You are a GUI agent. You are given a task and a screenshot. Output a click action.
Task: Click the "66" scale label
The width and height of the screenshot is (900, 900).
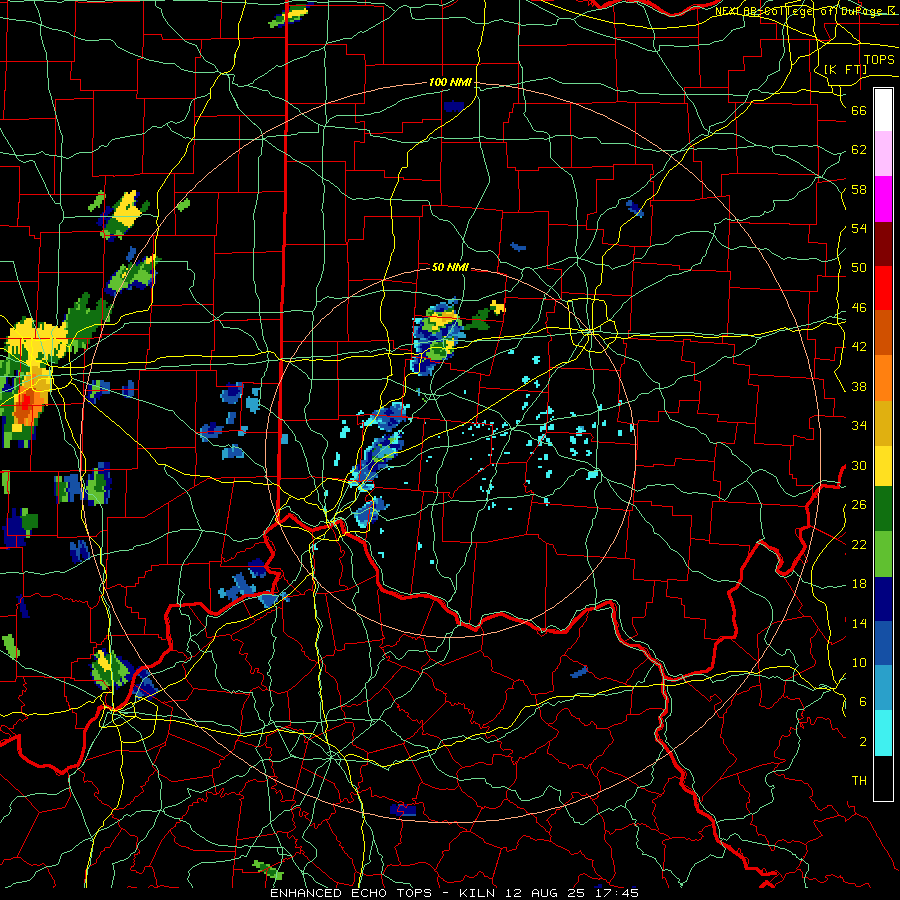click(x=859, y=110)
